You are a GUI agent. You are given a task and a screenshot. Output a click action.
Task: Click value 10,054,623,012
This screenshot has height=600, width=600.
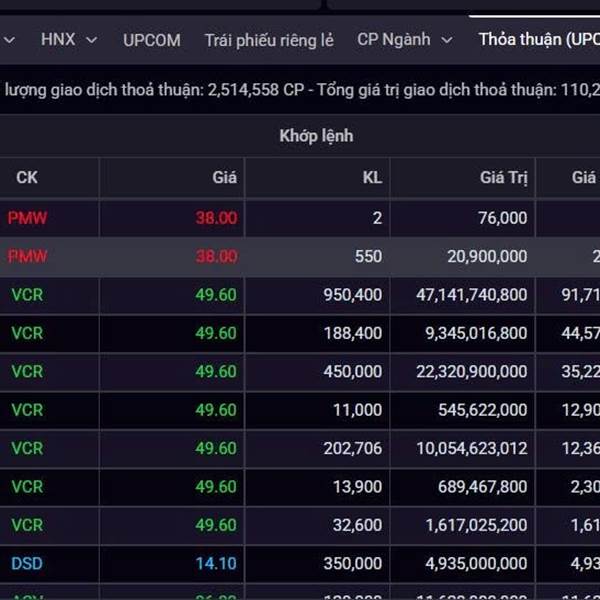tap(472, 448)
